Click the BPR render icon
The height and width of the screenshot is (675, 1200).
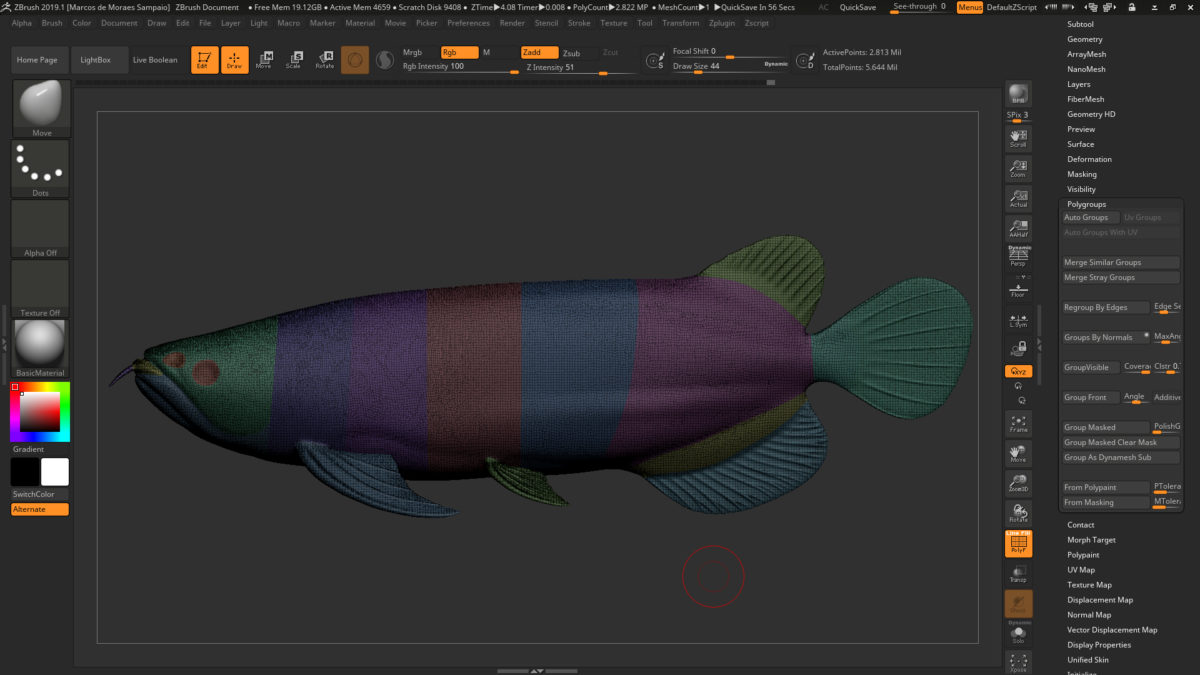(1018, 94)
